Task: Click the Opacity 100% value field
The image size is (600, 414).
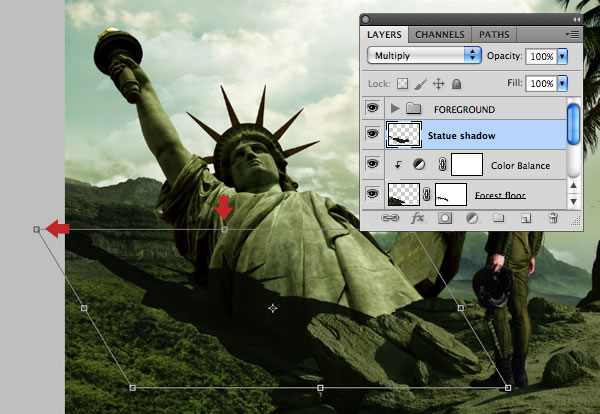Action: tap(541, 56)
